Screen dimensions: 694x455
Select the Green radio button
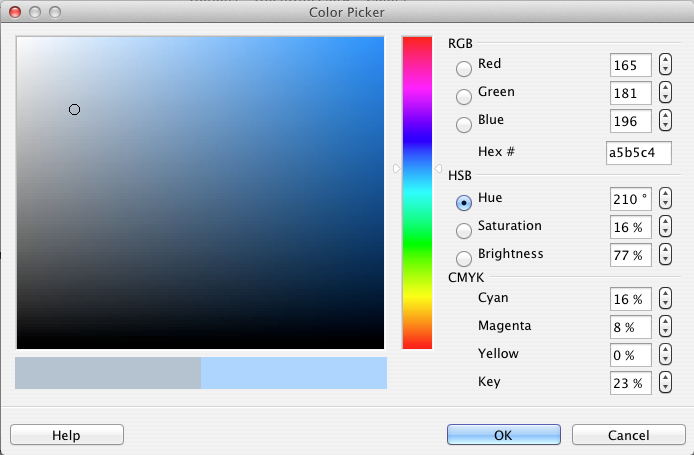pyautogui.click(x=463, y=96)
